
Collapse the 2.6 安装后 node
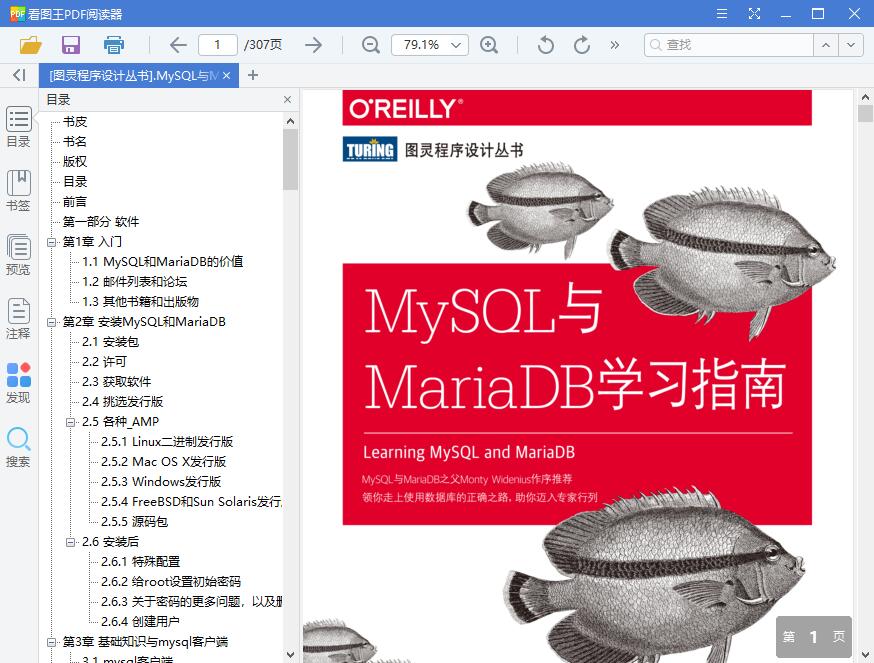[x=70, y=542]
